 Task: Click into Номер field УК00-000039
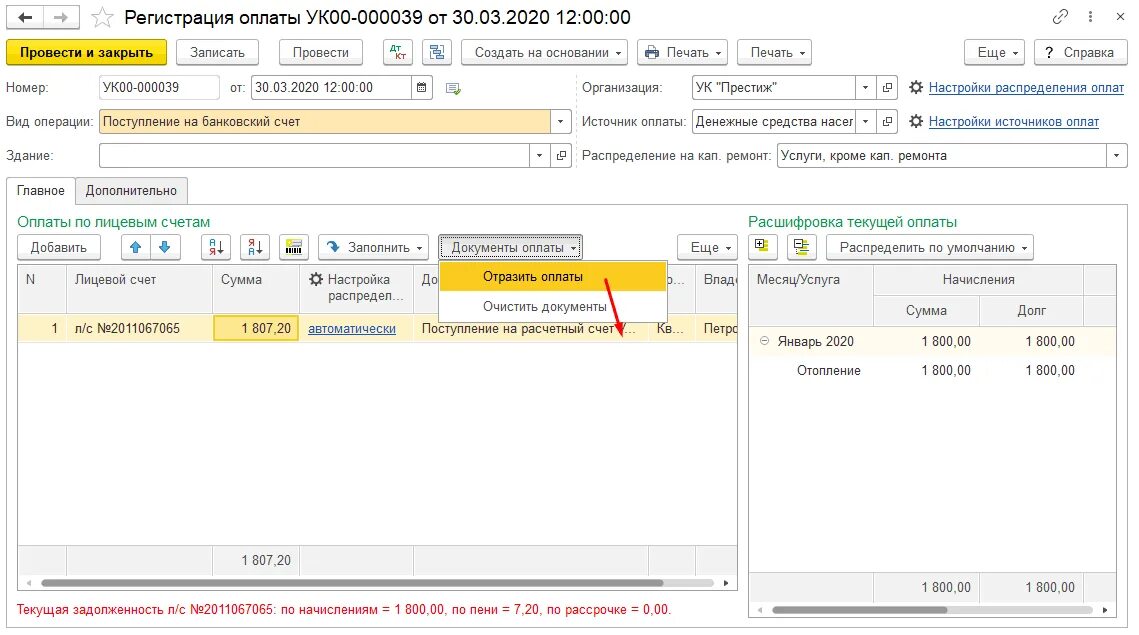point(159,87)
